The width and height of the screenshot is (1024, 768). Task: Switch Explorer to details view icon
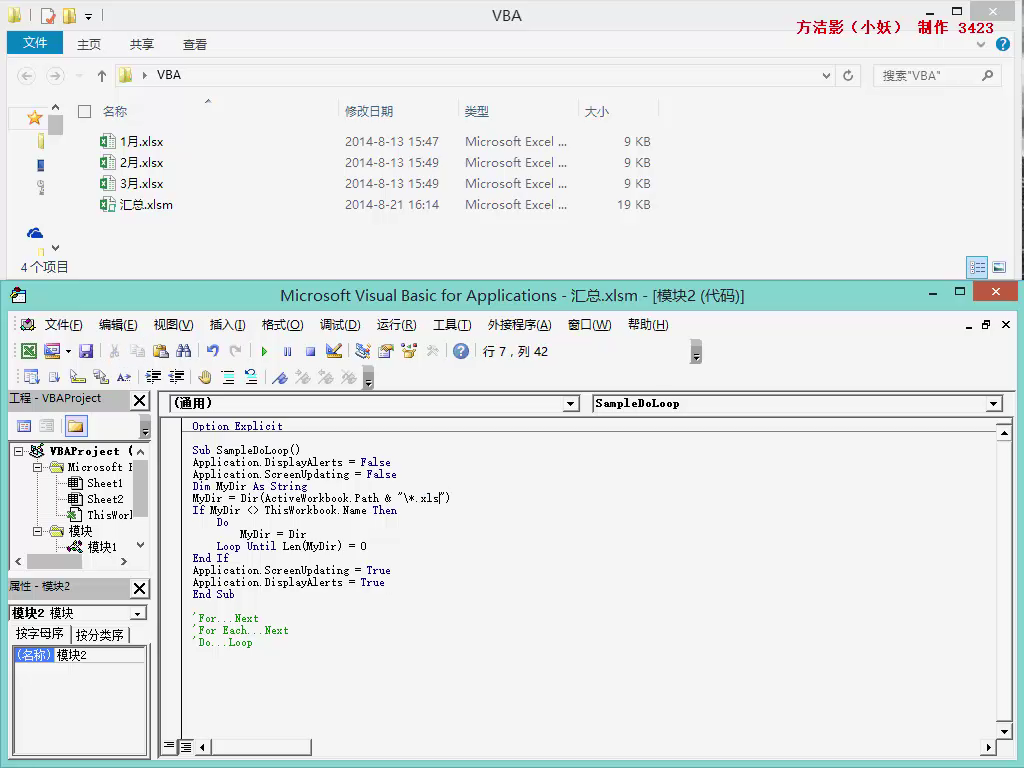(977, 267)
